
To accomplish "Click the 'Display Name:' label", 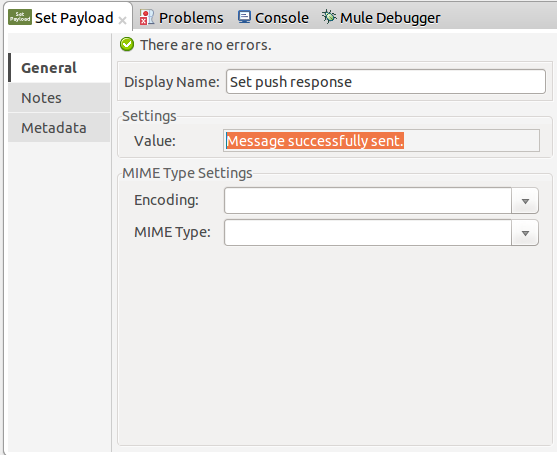I will coord(172,82).
